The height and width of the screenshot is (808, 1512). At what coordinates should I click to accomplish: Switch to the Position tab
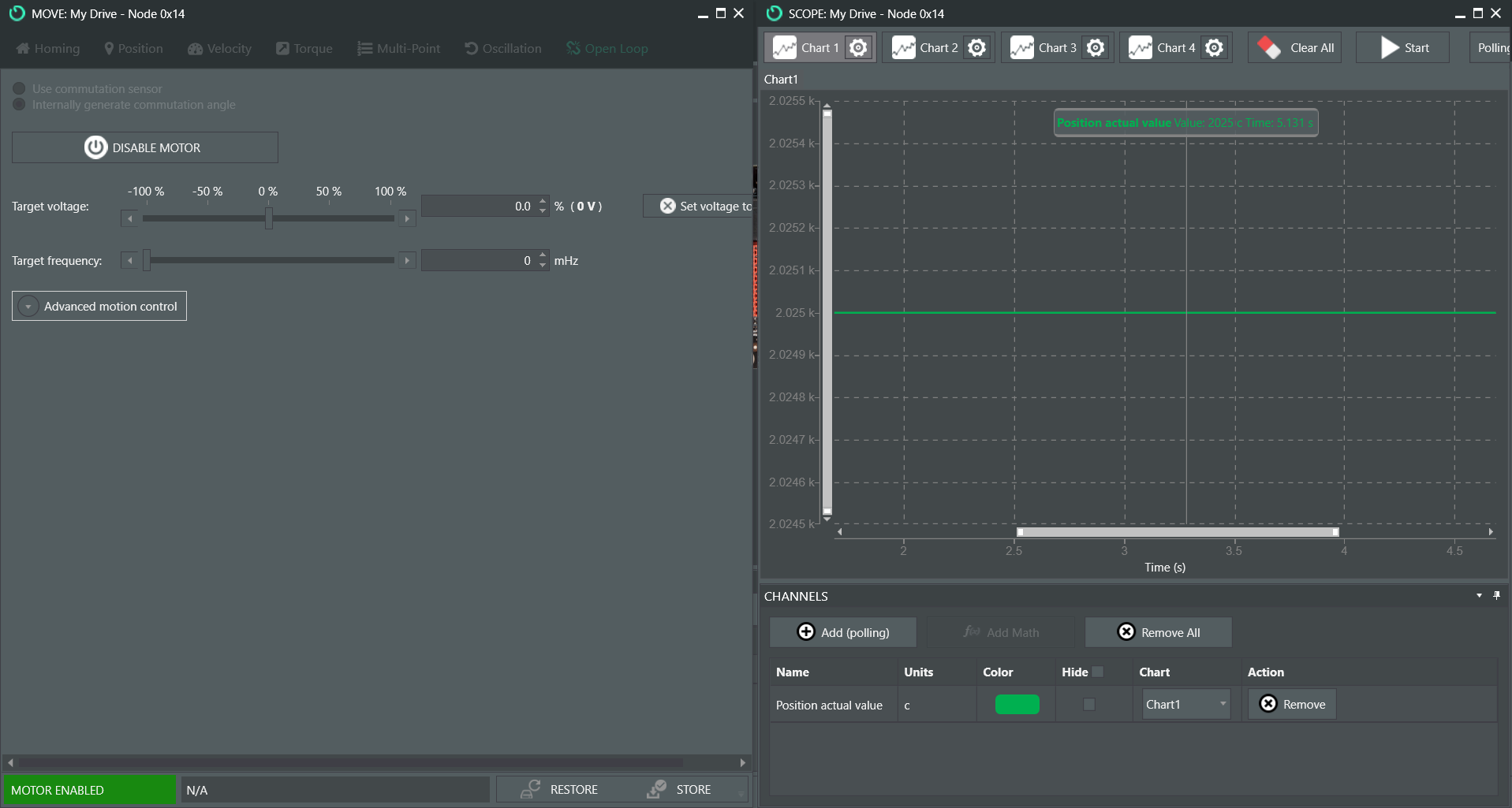pos(133,48)
